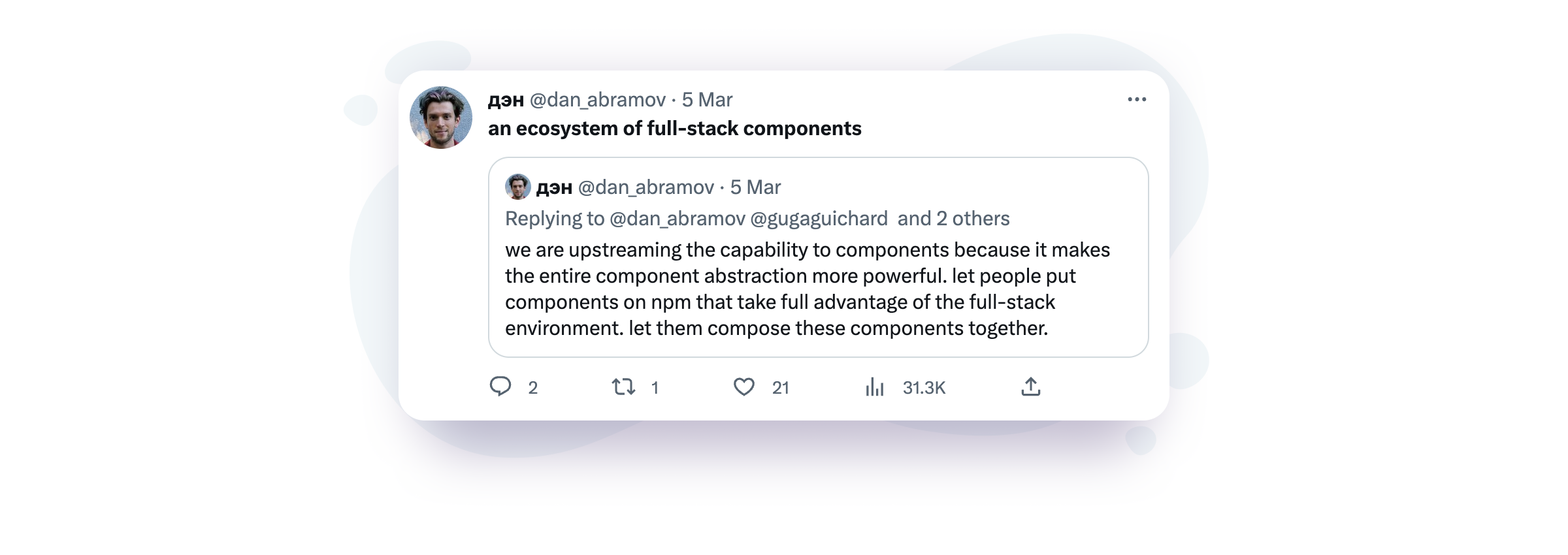Open the view analytics bar chart icon
Image resolution: width=1568 pixels, height=555 pixels.
(874, 387)
